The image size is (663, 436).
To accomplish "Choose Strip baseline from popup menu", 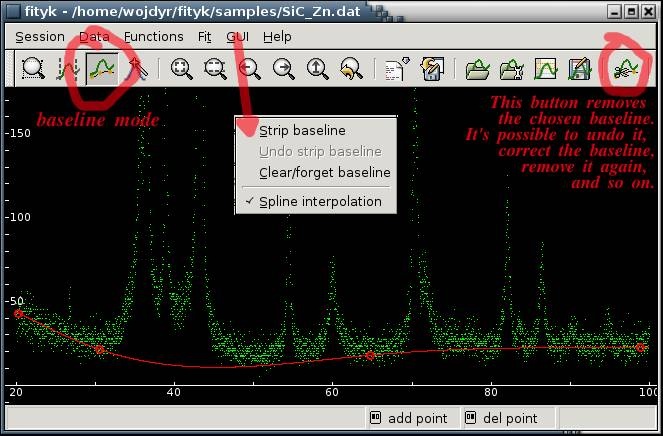I will [x=316, y=131].
